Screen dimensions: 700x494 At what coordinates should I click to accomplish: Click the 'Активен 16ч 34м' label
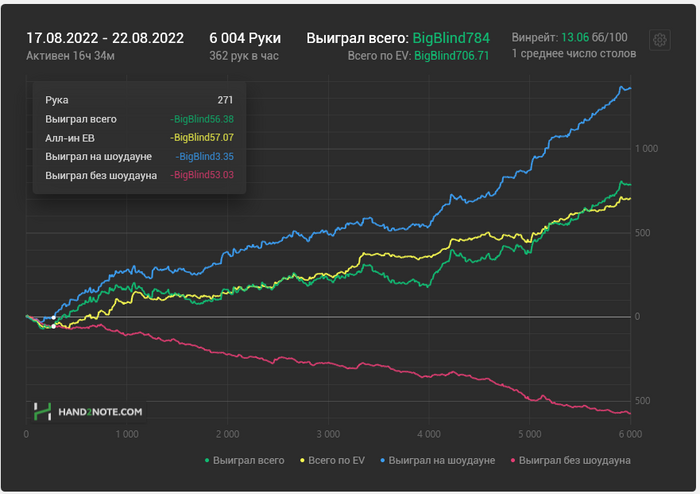70,56
